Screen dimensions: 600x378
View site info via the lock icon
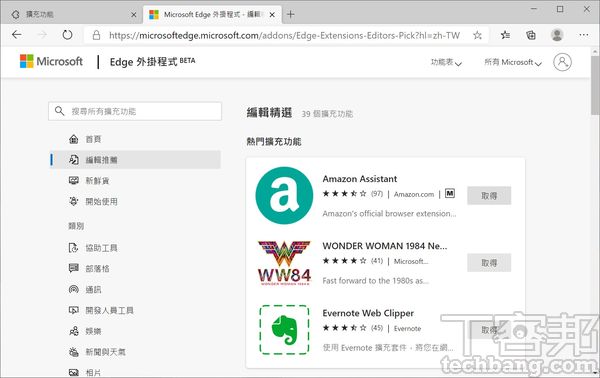(96, 36)
